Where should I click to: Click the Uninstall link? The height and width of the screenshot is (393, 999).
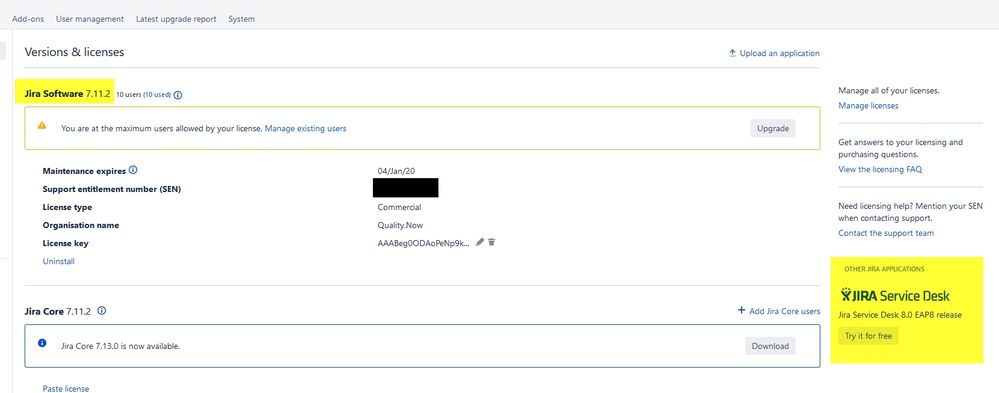(x=59, y=261)
